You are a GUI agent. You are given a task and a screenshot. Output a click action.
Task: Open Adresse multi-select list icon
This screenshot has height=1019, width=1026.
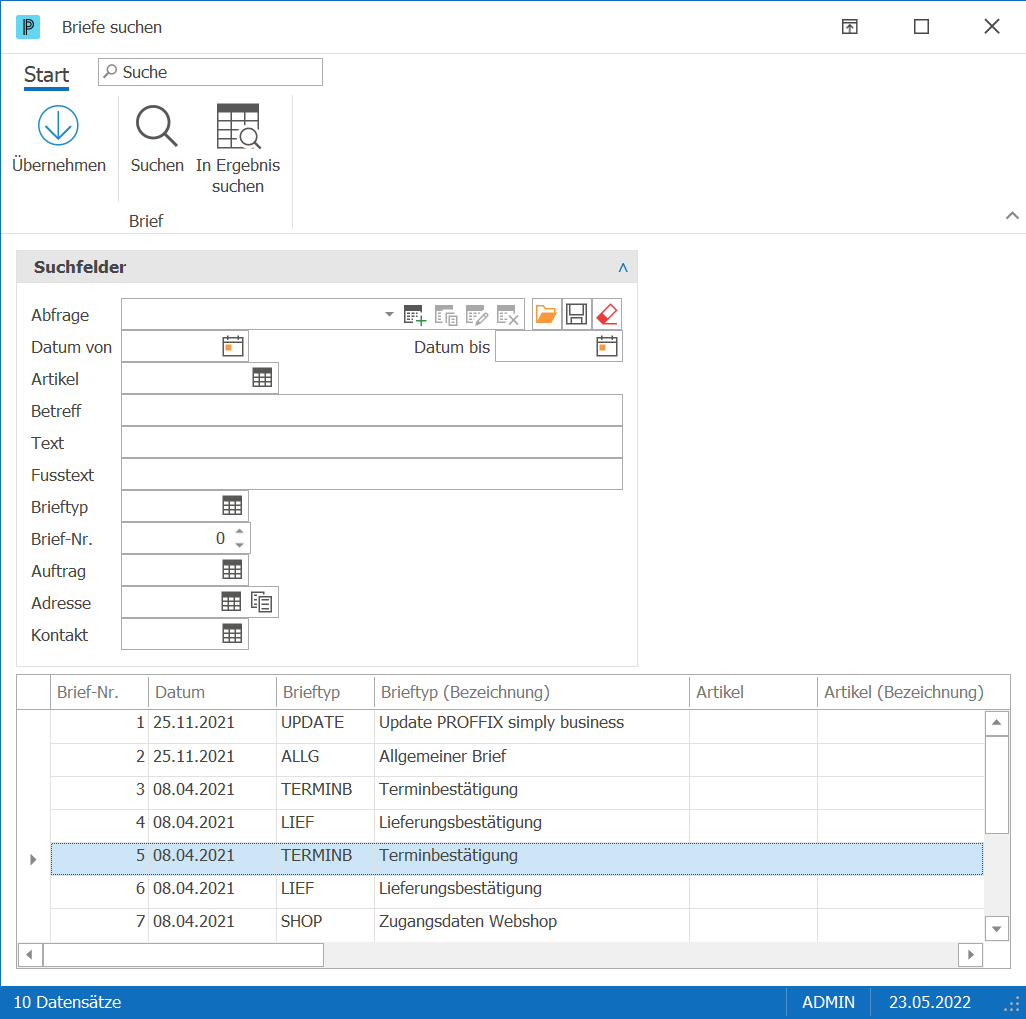coord(262,601)
